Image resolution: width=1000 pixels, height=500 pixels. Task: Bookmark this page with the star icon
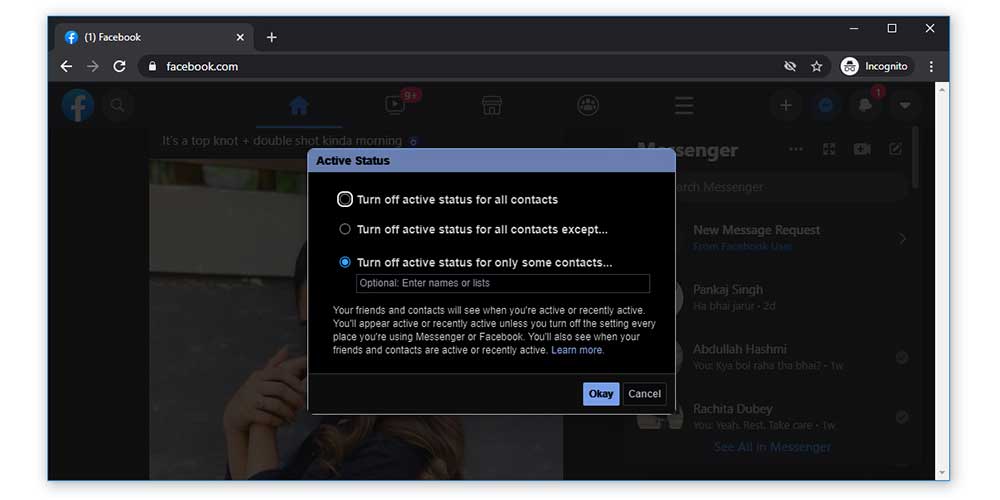tap(816, 66)
